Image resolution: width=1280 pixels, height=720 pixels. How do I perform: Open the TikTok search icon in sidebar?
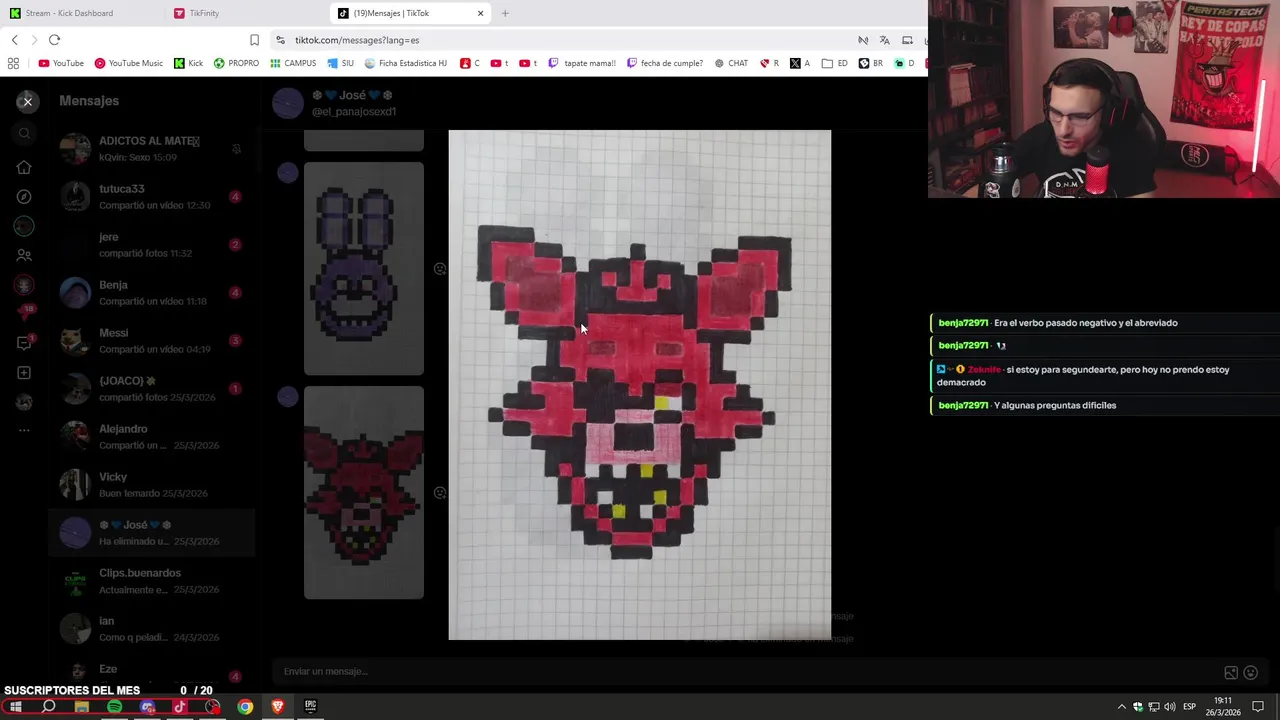(25, 133)
